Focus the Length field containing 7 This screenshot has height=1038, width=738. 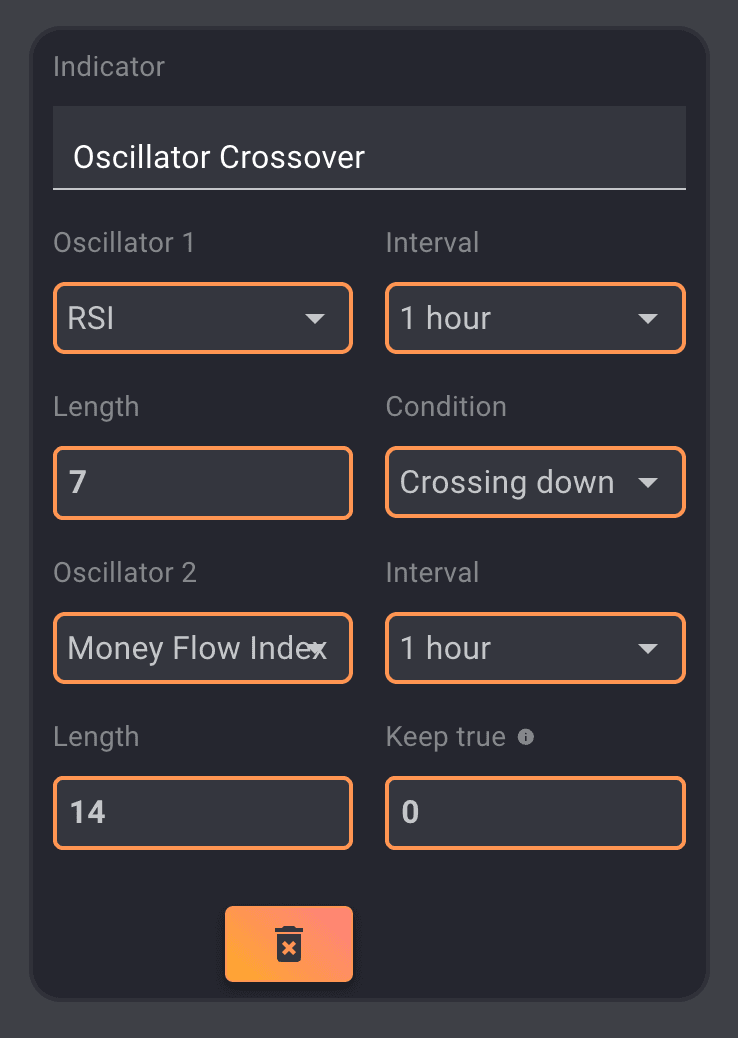pyautogui.click(x=203, y=483)
